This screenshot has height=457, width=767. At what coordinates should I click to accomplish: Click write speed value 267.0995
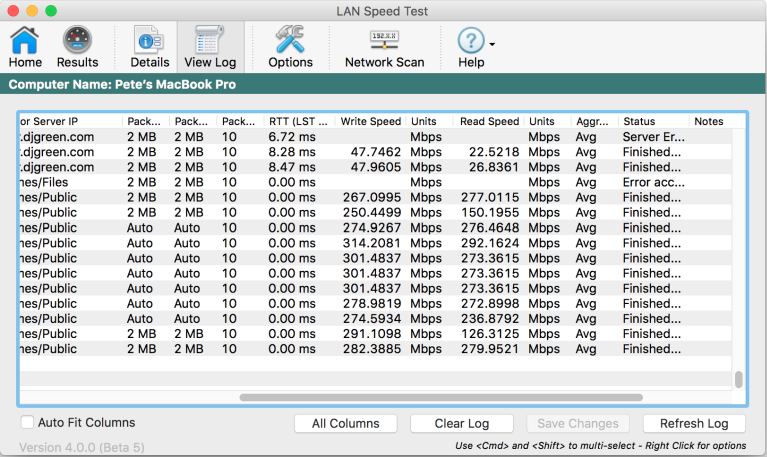click(x=372, y=197)
